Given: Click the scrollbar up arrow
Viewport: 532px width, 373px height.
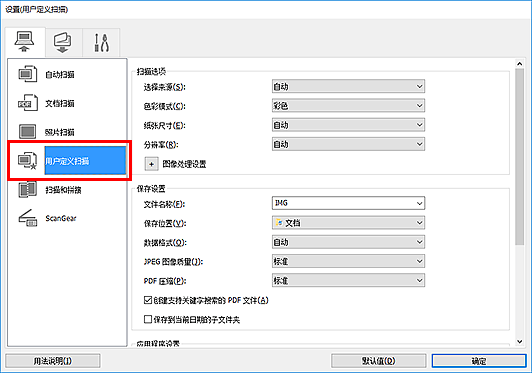Looking at the screenshot, I should tap(519, 63).
